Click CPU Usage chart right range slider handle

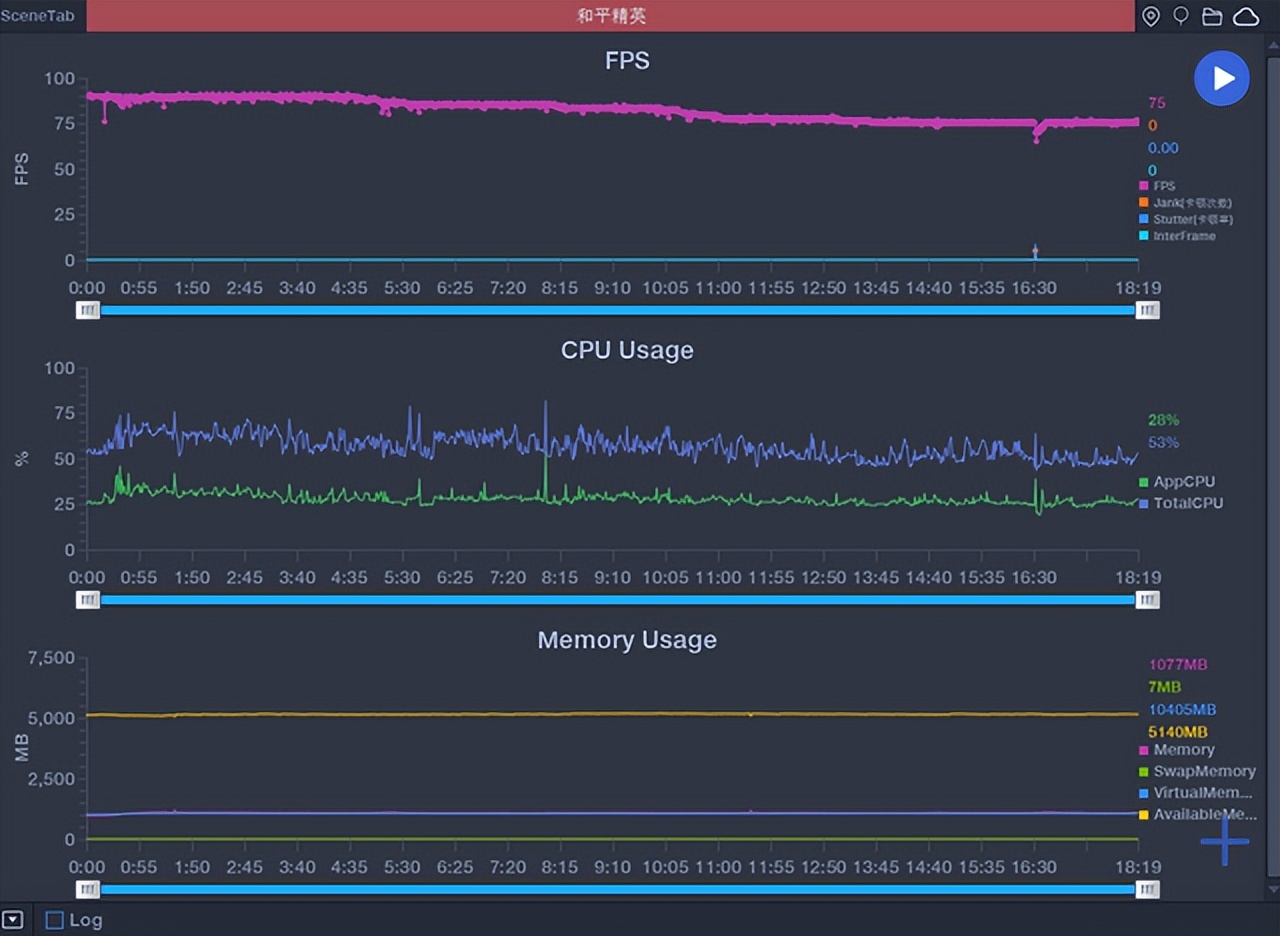coord(1148,600)
